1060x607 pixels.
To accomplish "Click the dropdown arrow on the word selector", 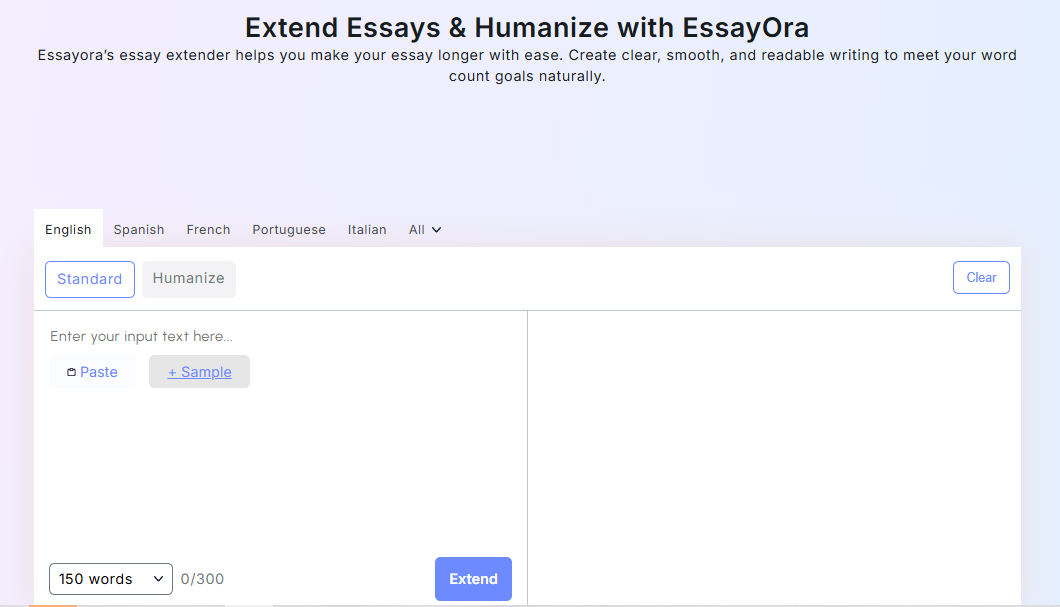I will point(158,579).
